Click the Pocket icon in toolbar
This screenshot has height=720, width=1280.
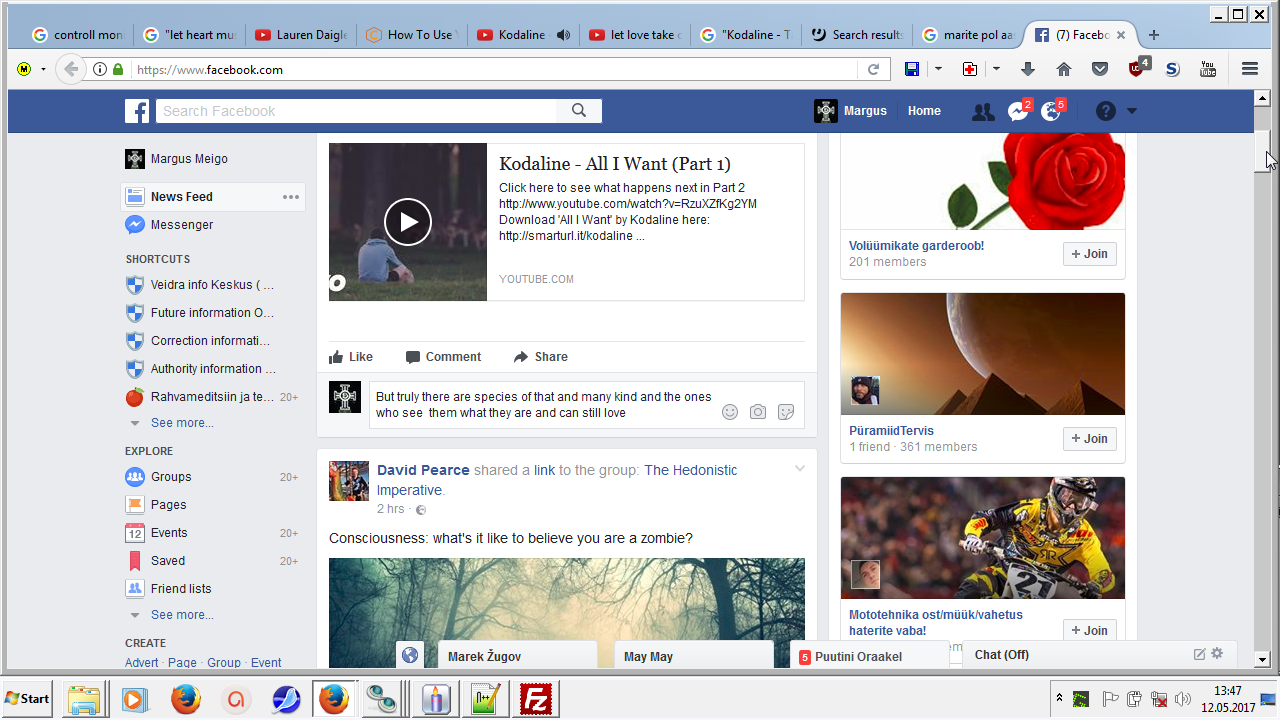[x=1100, y=69]
